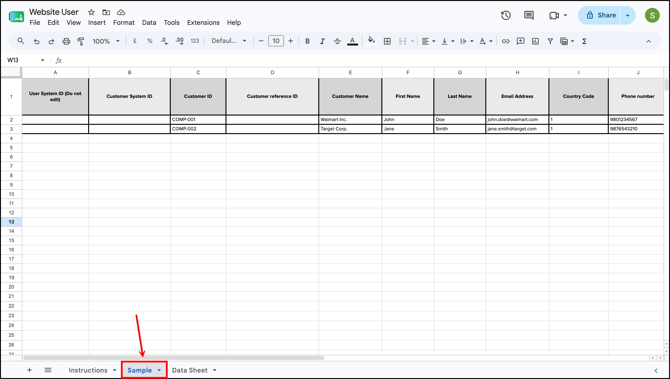Image resolution: width=670 pixels, height=379 pixels.
Task: Increase decimal places
Action: pyautogui.click(x=180, y=41)
